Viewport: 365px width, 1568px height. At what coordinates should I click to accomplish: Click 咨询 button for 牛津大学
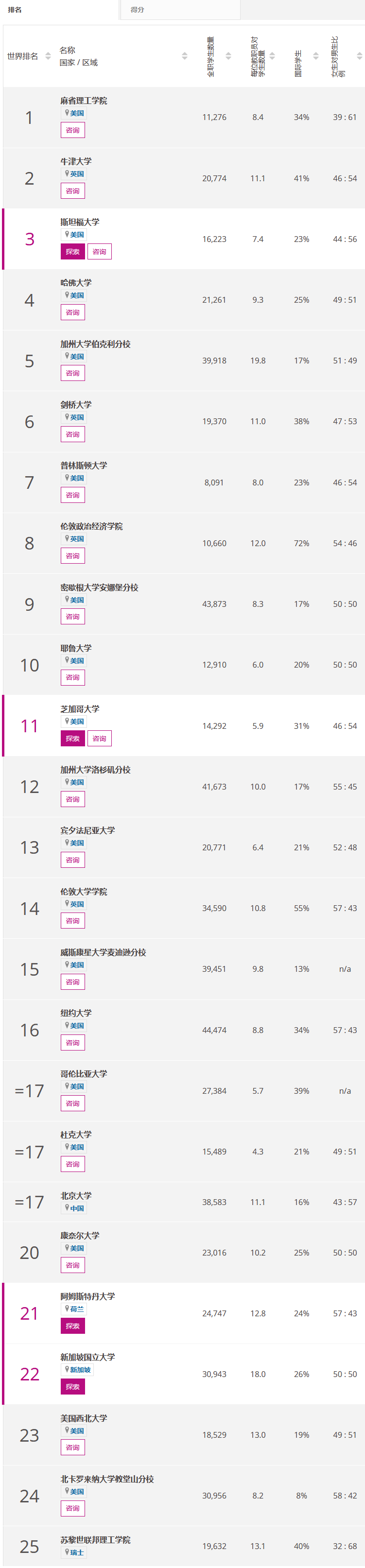click(x=72, y=190)
